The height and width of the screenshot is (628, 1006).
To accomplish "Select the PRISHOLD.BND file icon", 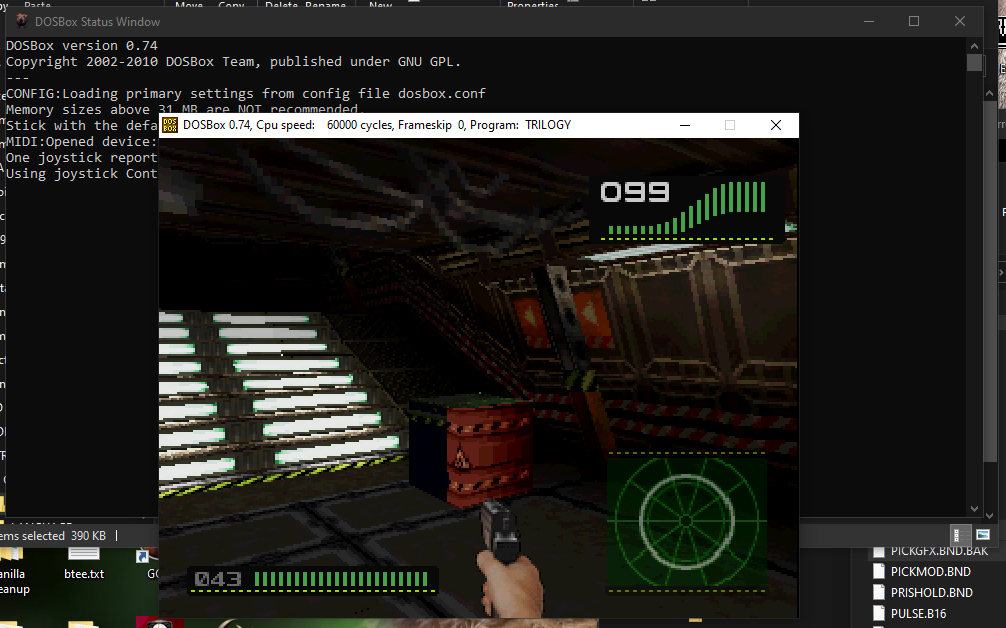I will click(x=879, y=593).
